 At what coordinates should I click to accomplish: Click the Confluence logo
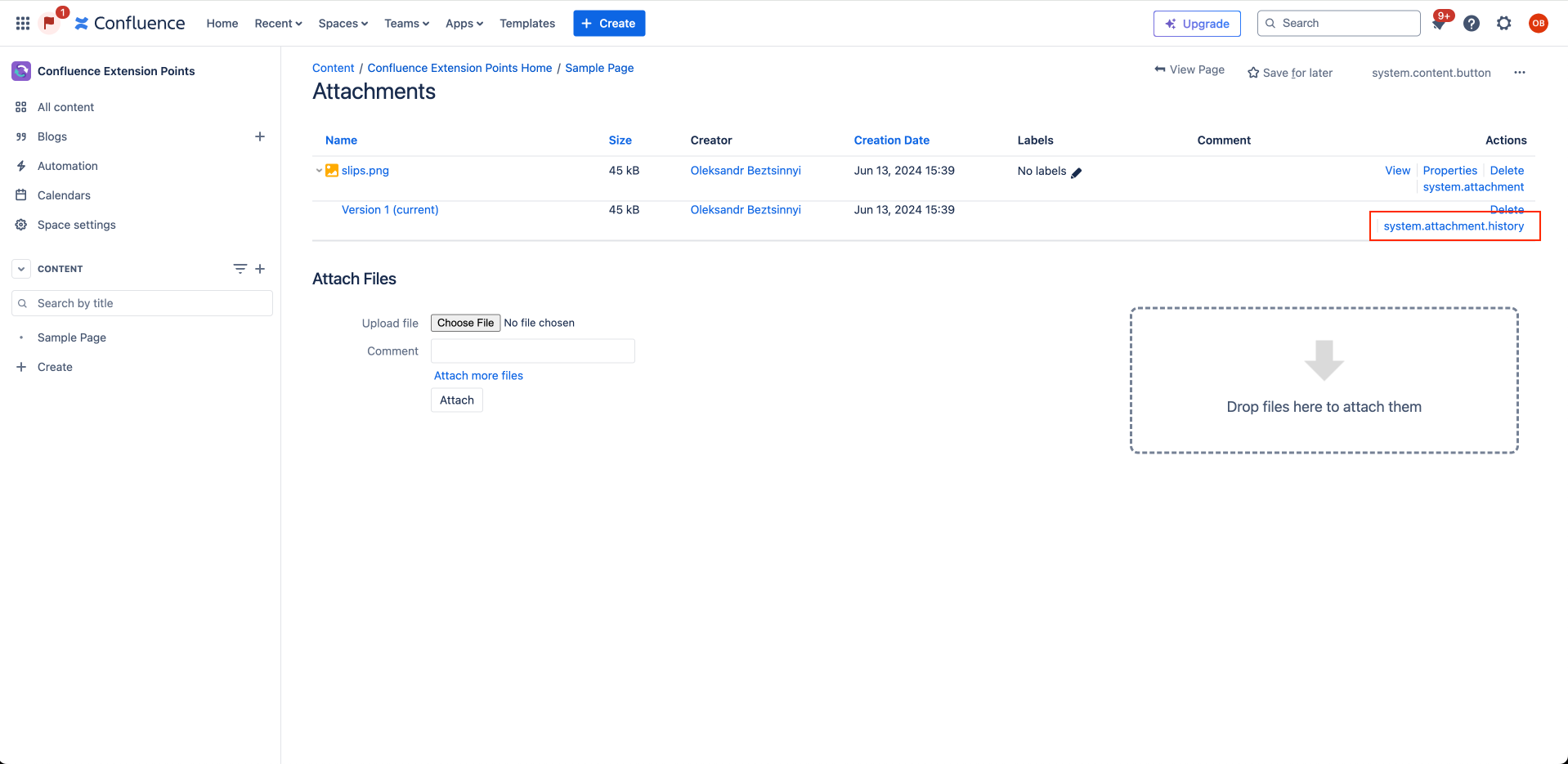click(x=130, y=23)
